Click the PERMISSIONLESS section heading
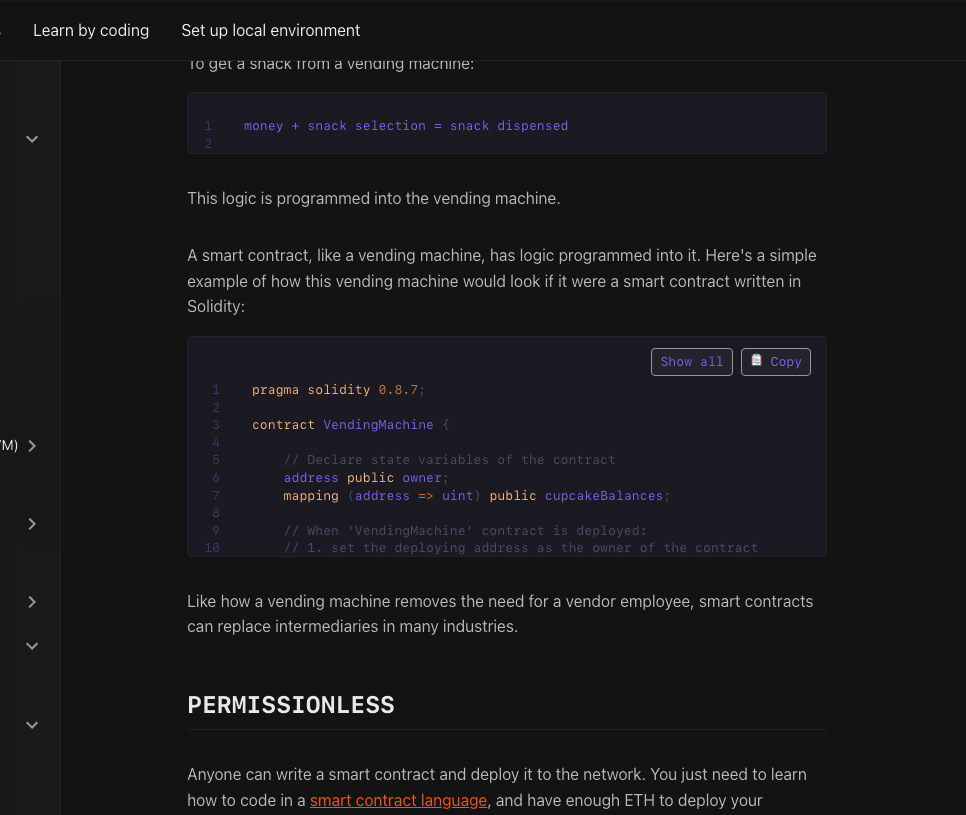 click(290, 704)
